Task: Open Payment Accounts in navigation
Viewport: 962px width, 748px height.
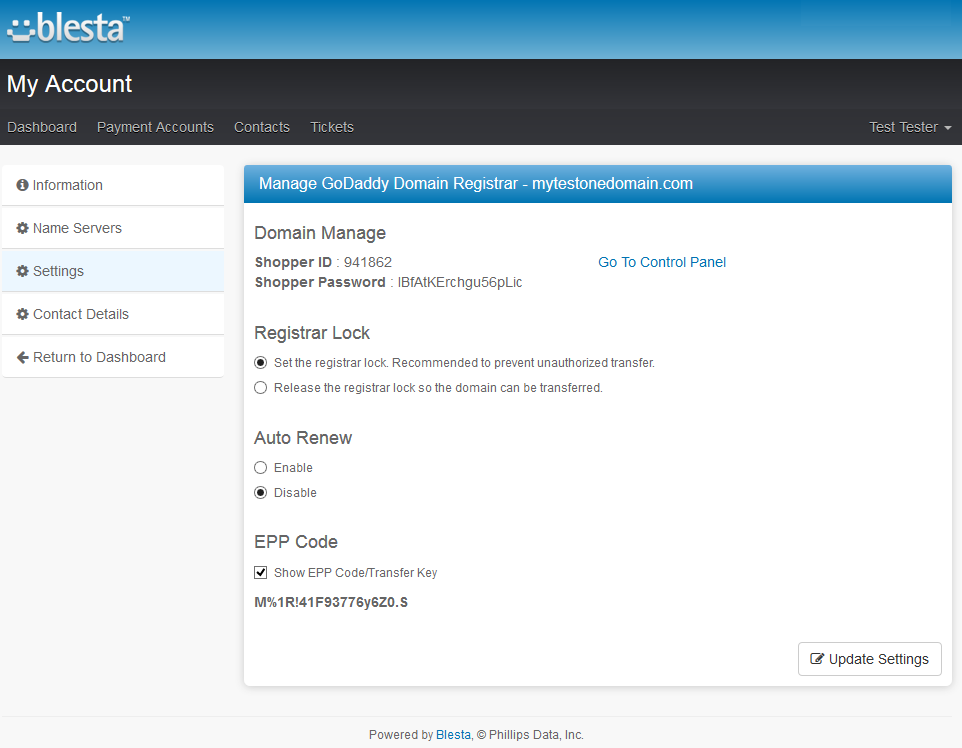Action: pos(155,127)
